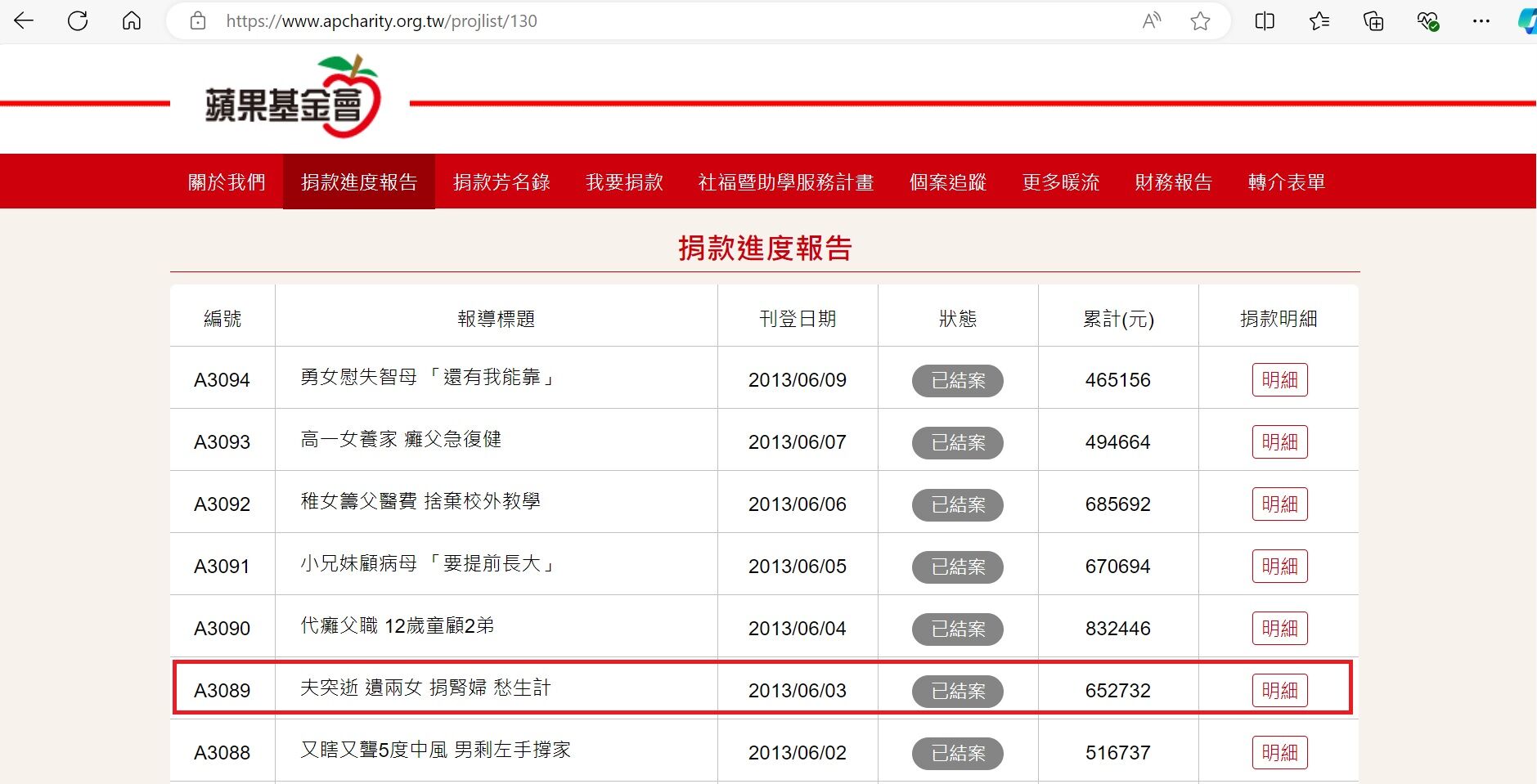Open 明細 for case A3091
This screenshot has height=784, width=1537.
1279,567
